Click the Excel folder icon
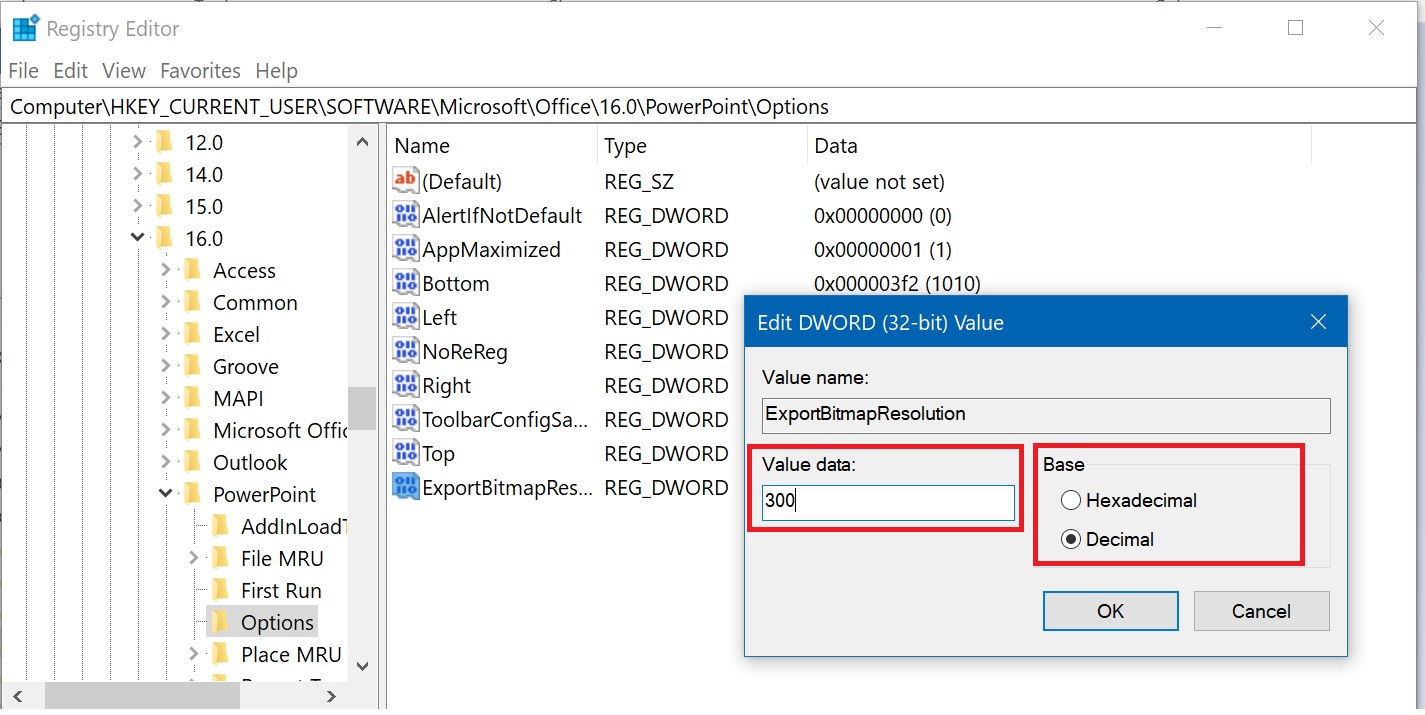The height and width of the screenshot is (715, 1425). (x=191, y=335)
